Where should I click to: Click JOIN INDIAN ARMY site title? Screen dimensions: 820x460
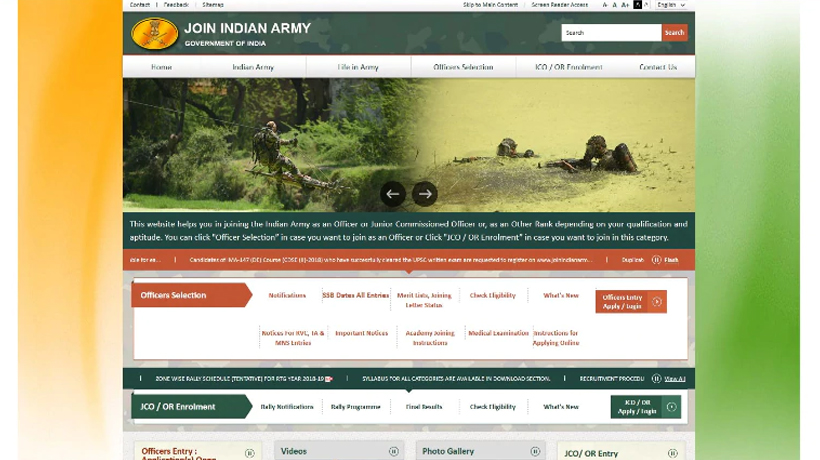(247, 28)
